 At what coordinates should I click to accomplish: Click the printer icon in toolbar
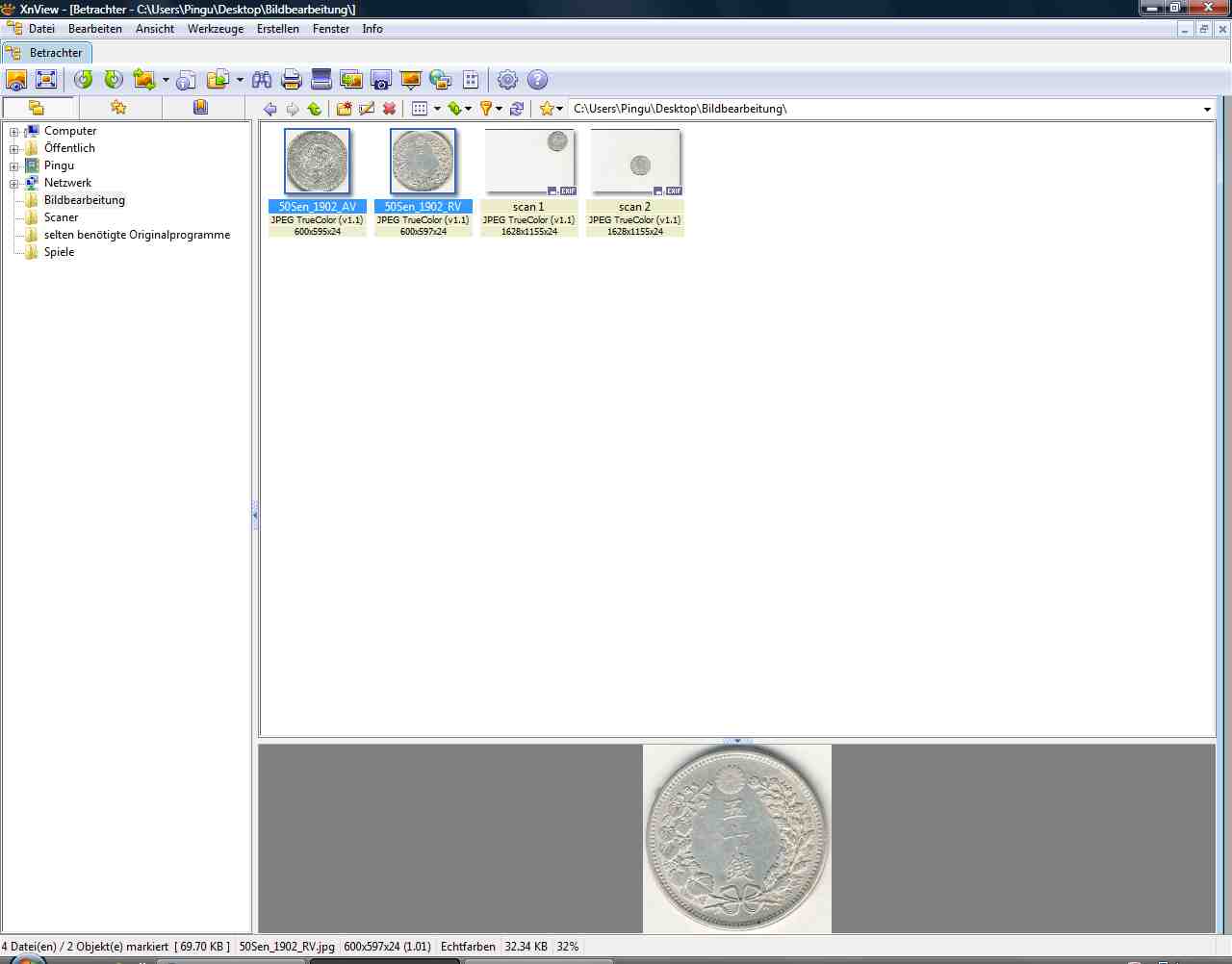(x=292, y=80)
